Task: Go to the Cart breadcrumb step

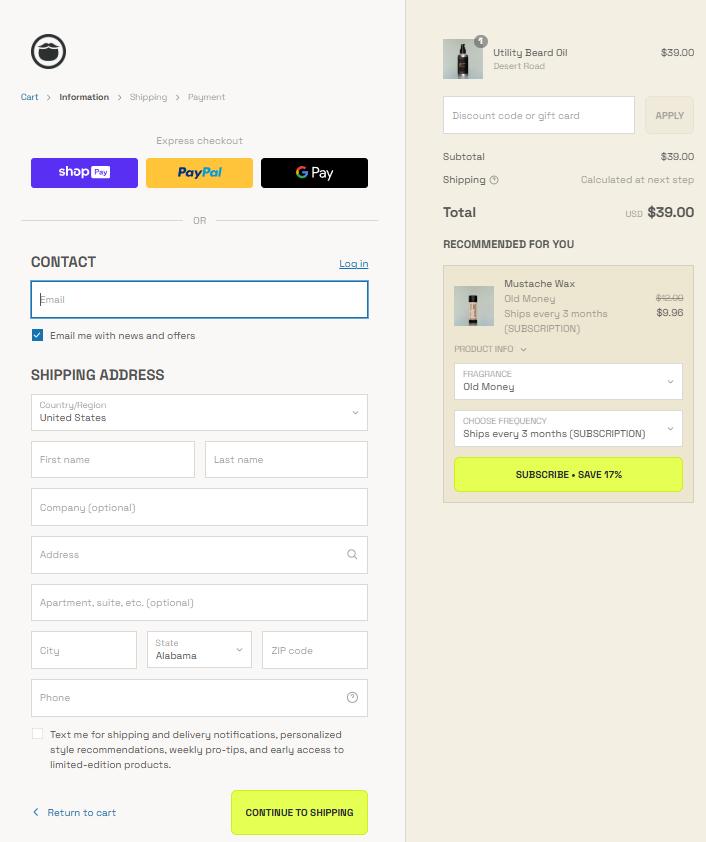Action: 30,97
